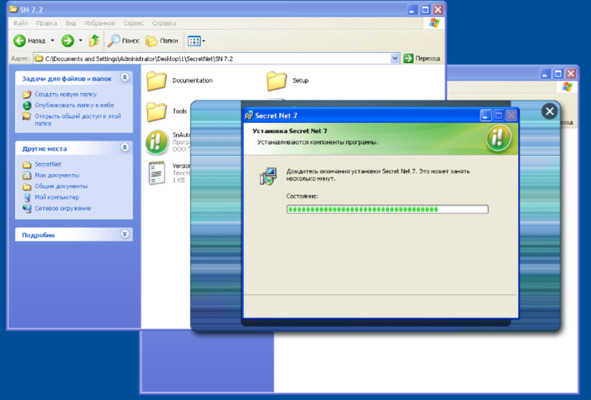Select the Documentation folder icon
The height and width of the screenshot is (400, 591).
click(156, 81)
